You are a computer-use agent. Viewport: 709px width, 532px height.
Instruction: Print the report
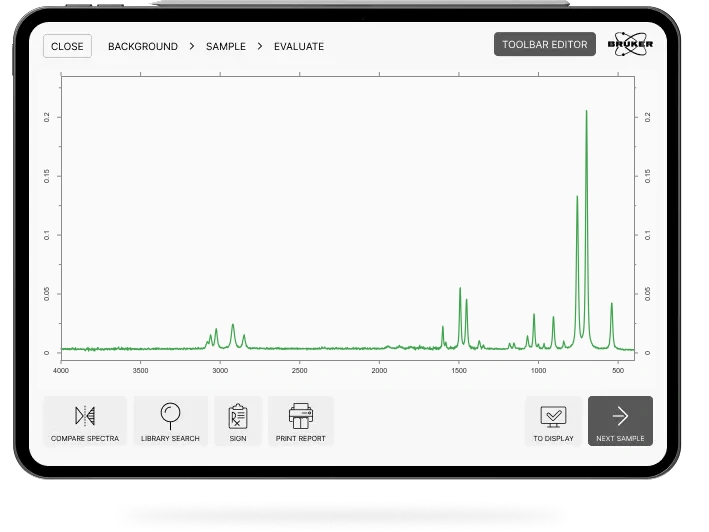click(x=301, y=421)
